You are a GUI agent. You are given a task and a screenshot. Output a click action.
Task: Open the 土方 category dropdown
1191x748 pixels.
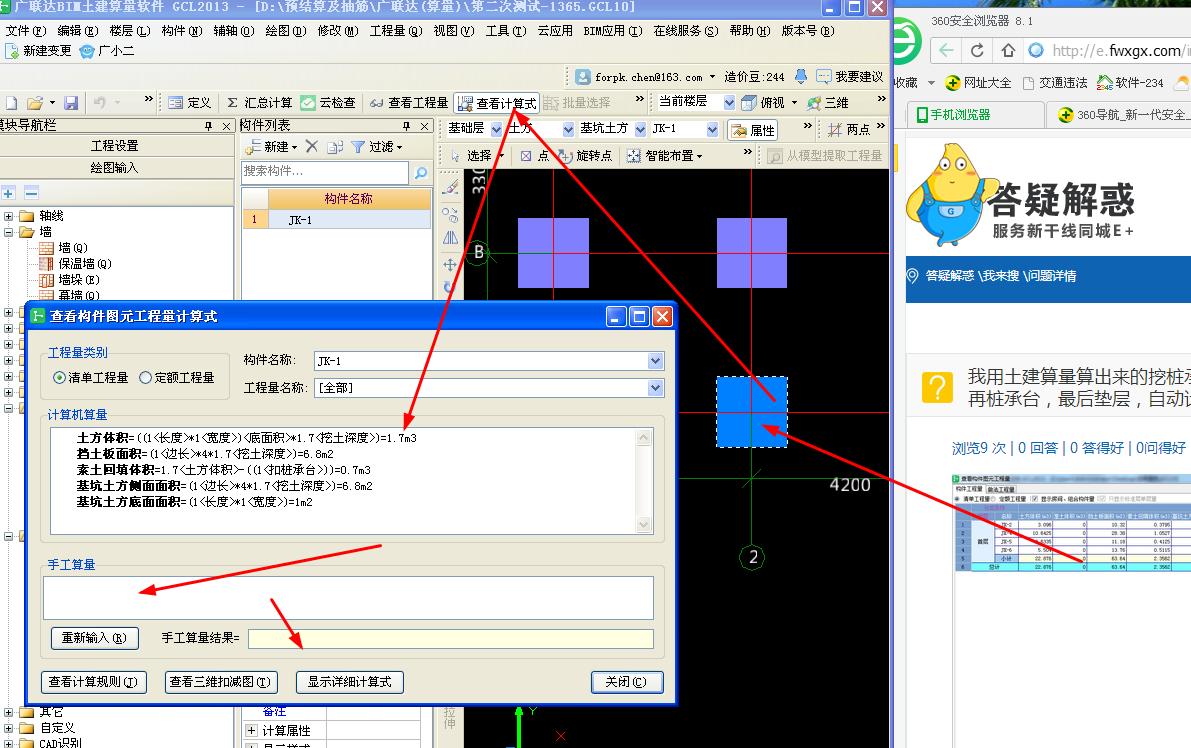point(568,130)
